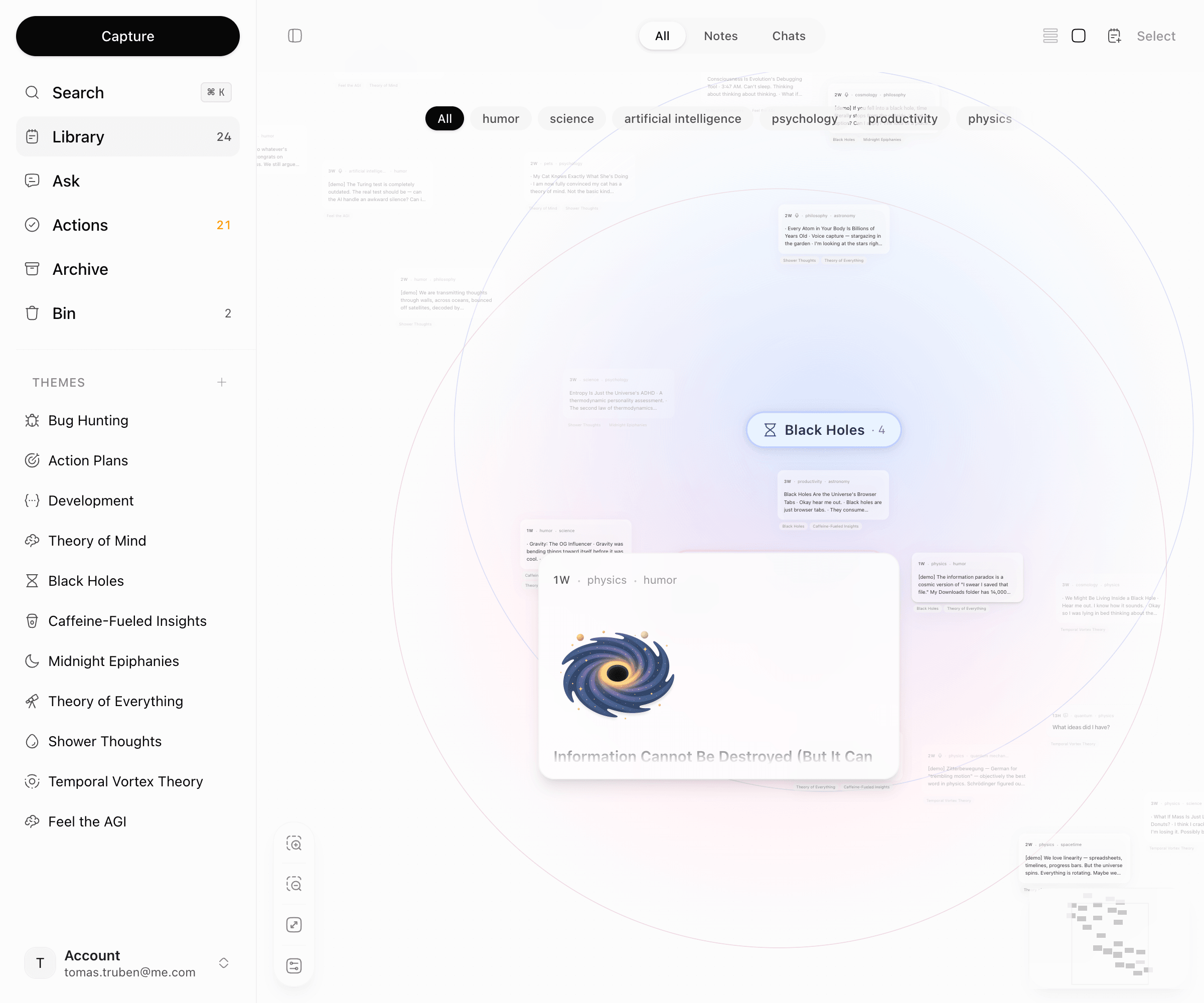Expand the Black Holes cluster of 4 notes
Screen dimensions: 1204x1003
823,429
